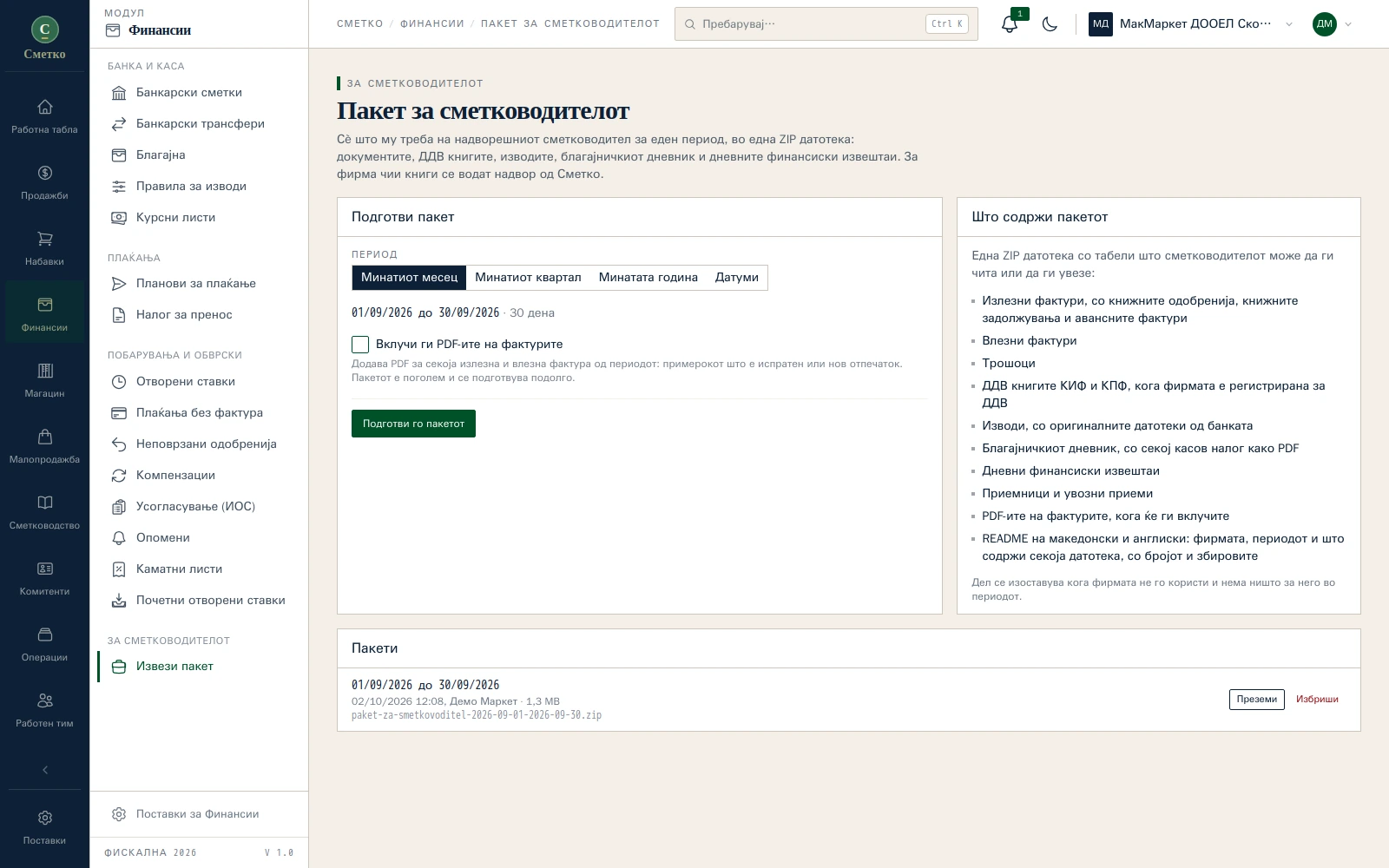Viewport: 1389px width, 868px height.
Task: Open Комитенти contacts icon
Action: click(x=44, y=578)
